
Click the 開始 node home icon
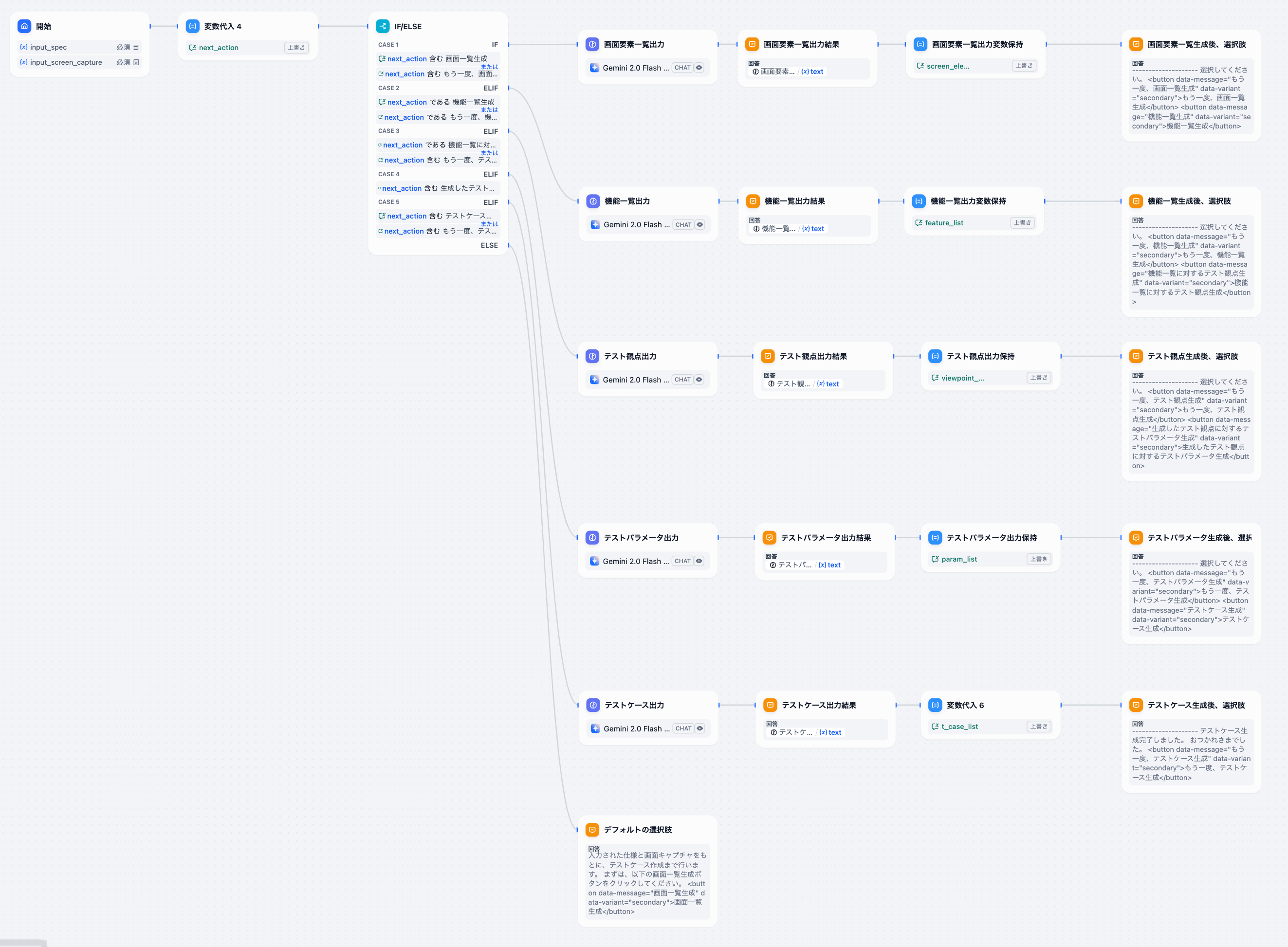click(24, 26)
